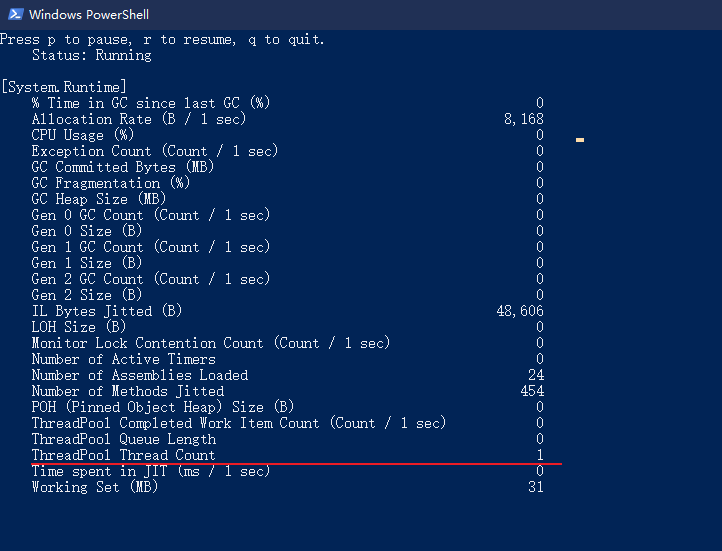Click the Allocation Rate value 8,168
The image size is (722, 551).
[524, 119]
